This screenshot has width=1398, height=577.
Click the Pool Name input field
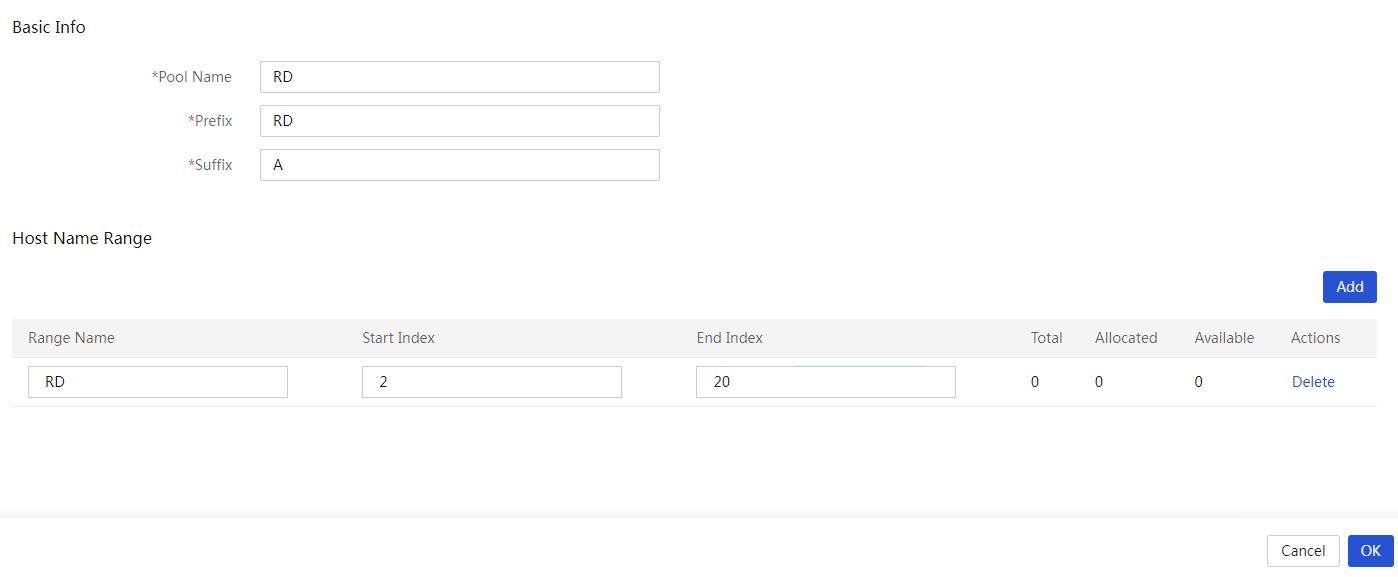[x=460, y=77]
